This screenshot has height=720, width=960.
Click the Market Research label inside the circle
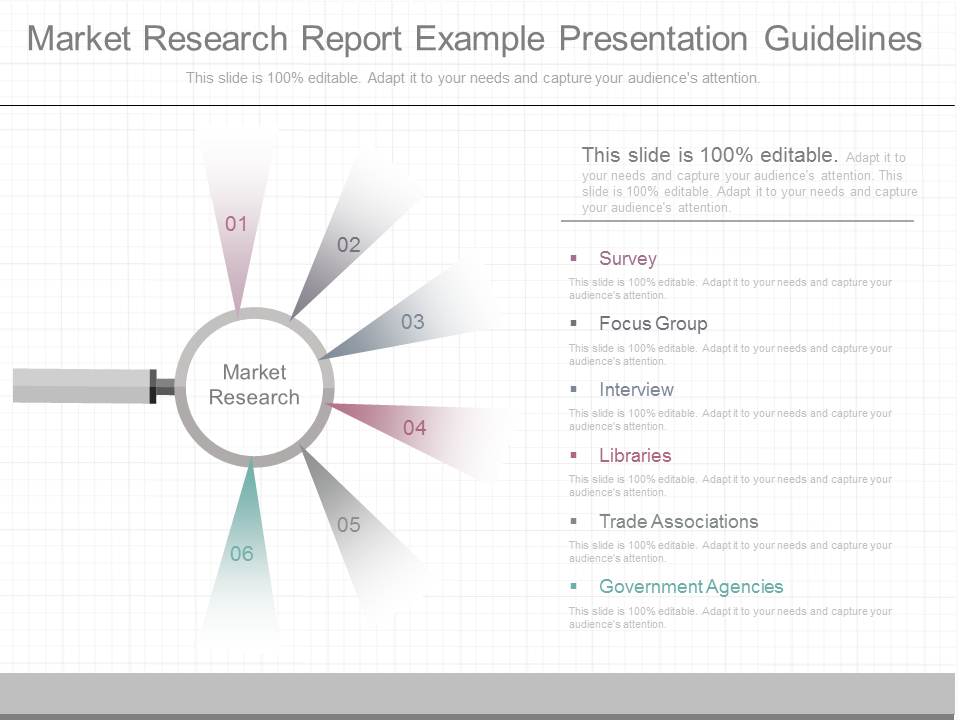(x=254, y=384)
